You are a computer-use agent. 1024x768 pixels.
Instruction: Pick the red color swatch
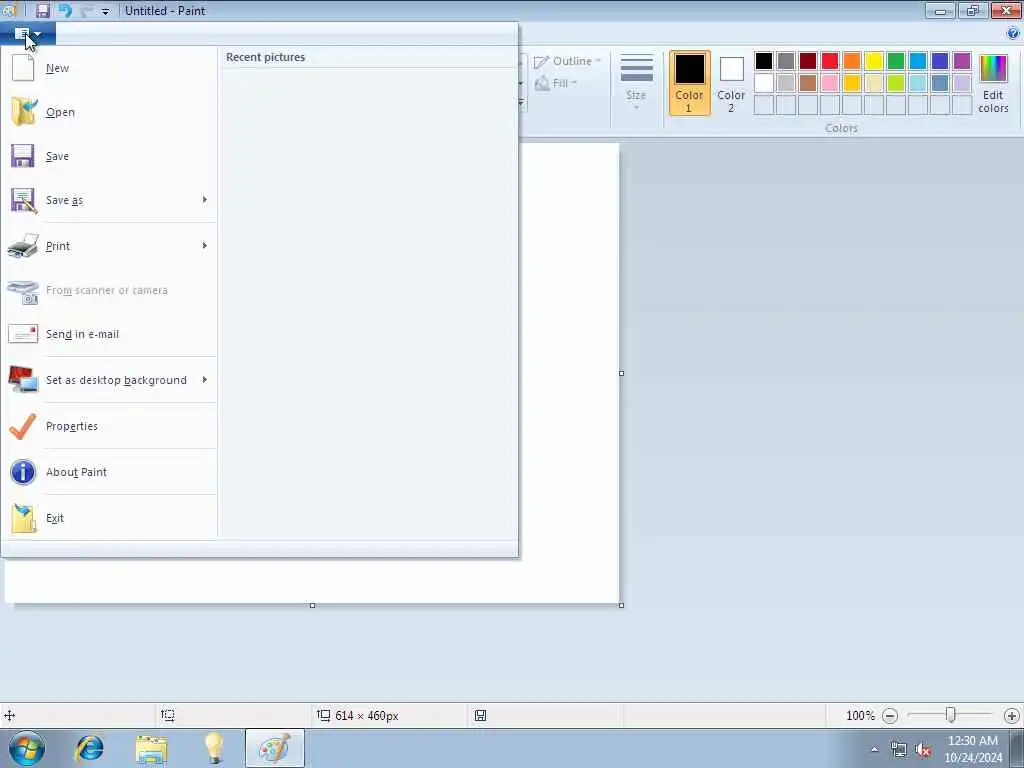pos(830,61)
